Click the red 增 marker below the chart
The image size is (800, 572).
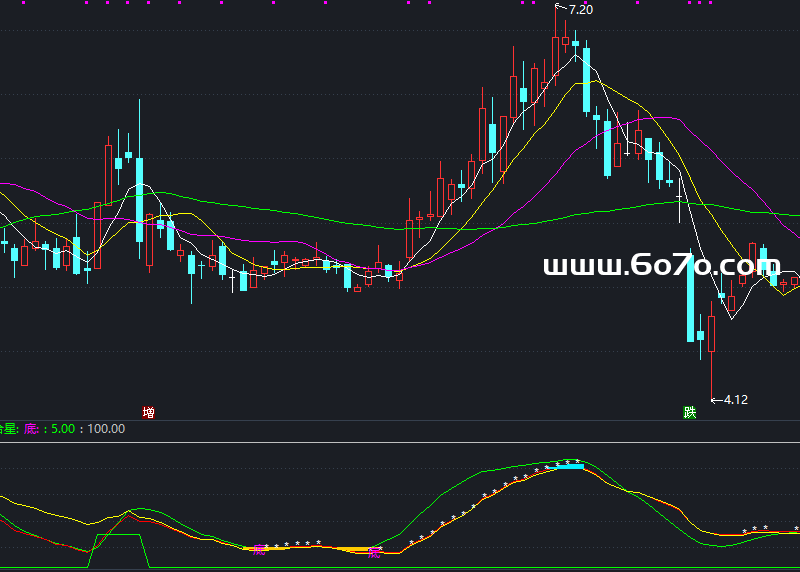148,412
